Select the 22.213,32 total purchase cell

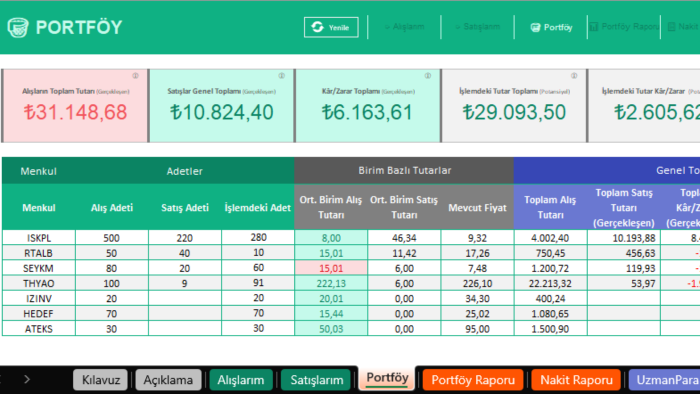tap(550, 283)
